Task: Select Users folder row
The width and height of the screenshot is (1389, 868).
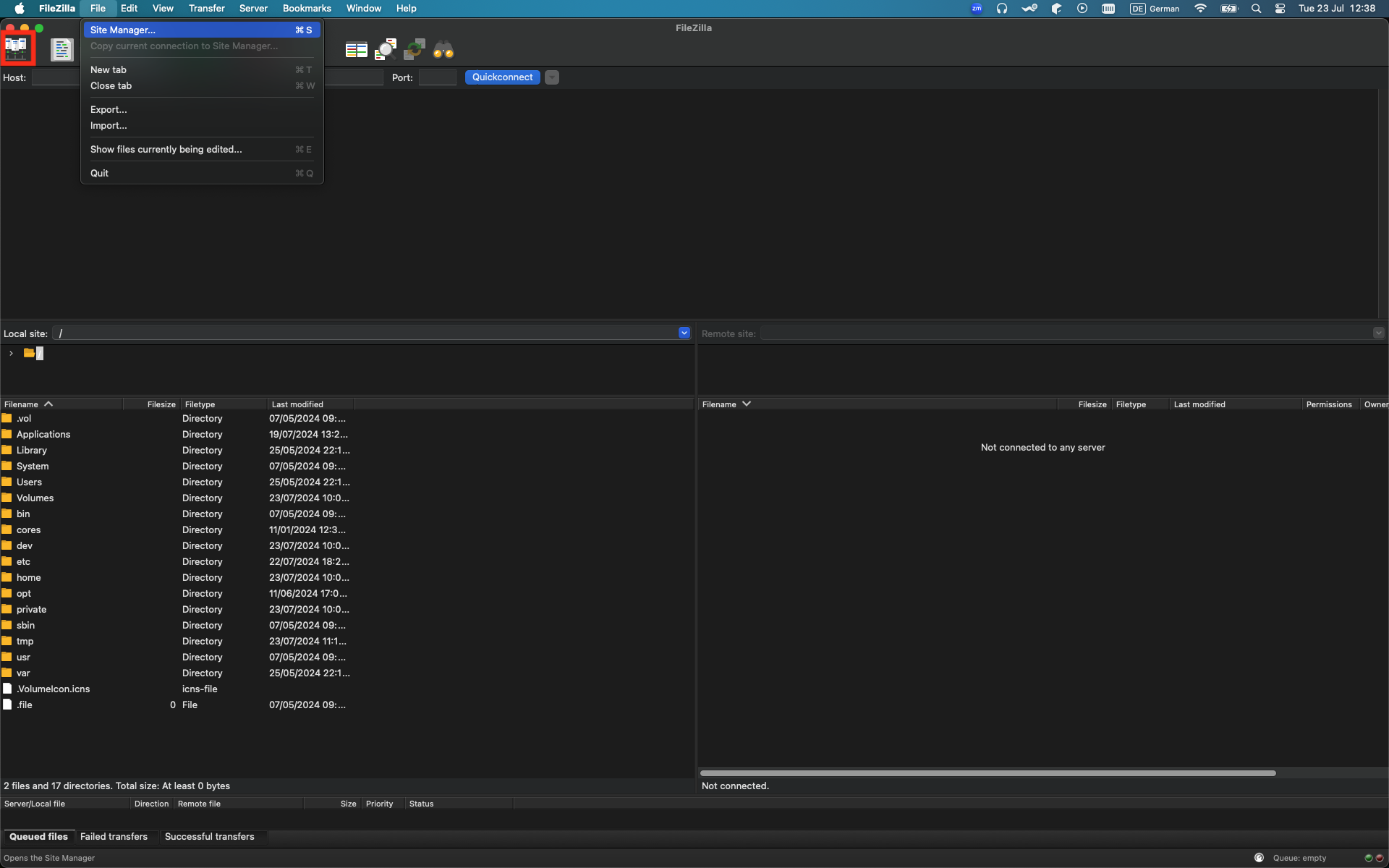Action: pyautogui.click(x=347, y=482)
